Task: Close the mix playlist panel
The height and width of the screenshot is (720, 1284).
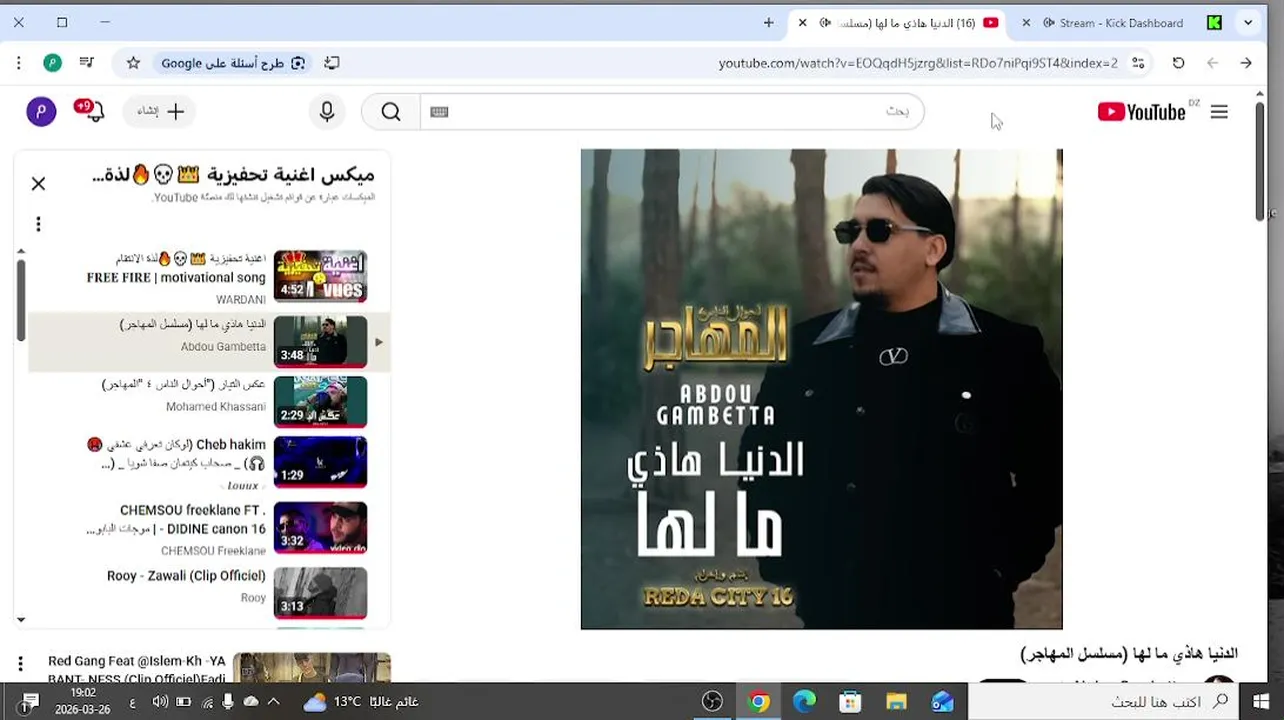Action: point(38,184)
